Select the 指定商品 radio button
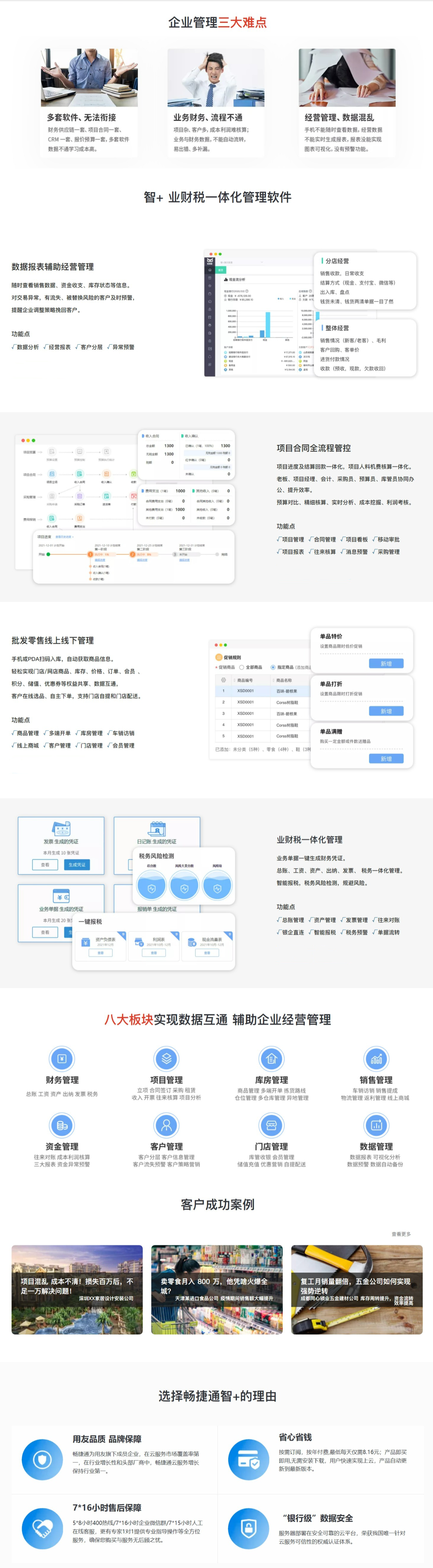Image resolution: width=433 pixels, height=1568 pixels. coord(273,667)
